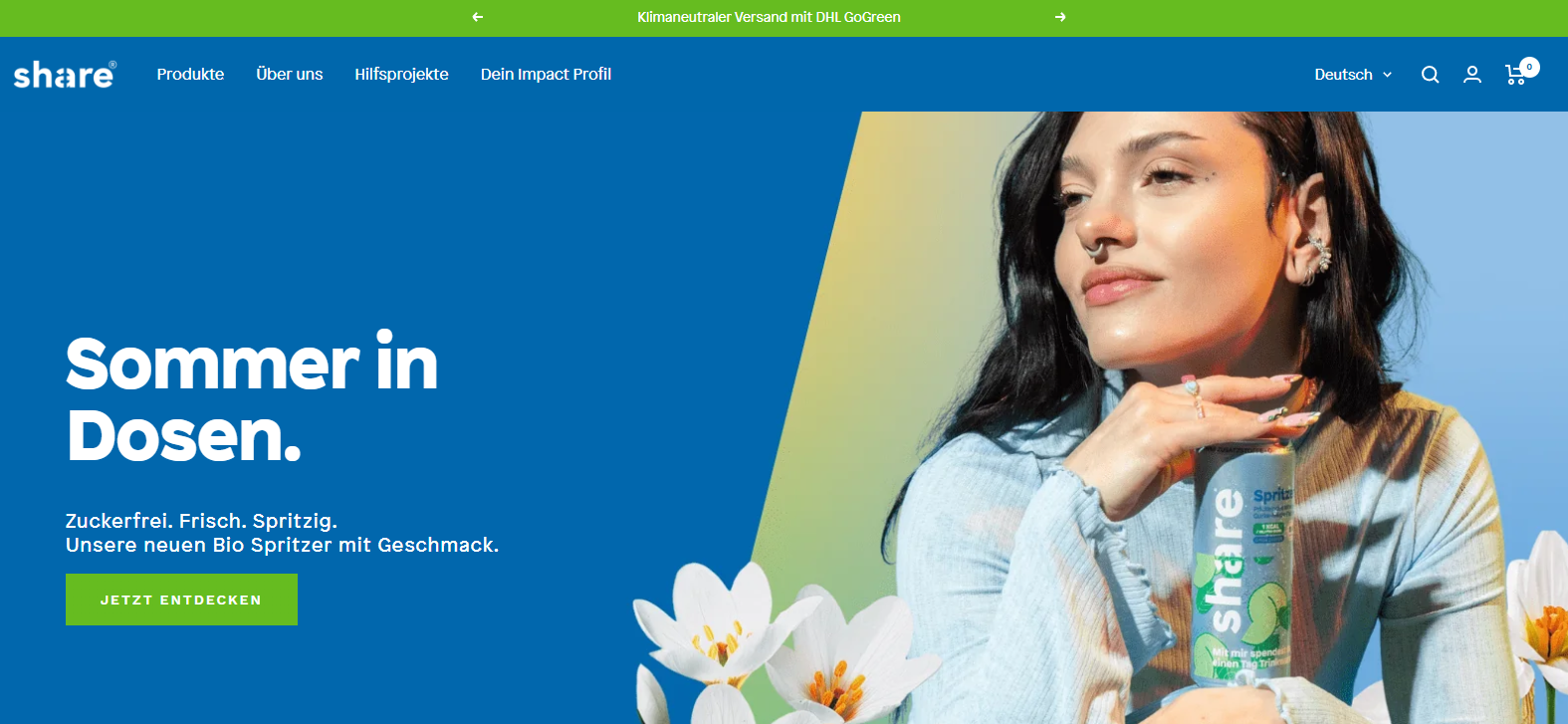Viewport: 1568px width, 724px height.
Task: Open the search magnifier icon
Action: [1430, 75]
